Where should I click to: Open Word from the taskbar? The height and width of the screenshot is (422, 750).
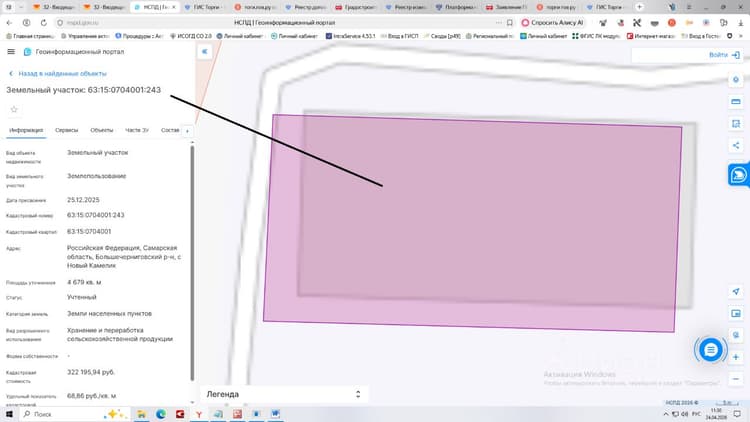click(x=276, y=414)
